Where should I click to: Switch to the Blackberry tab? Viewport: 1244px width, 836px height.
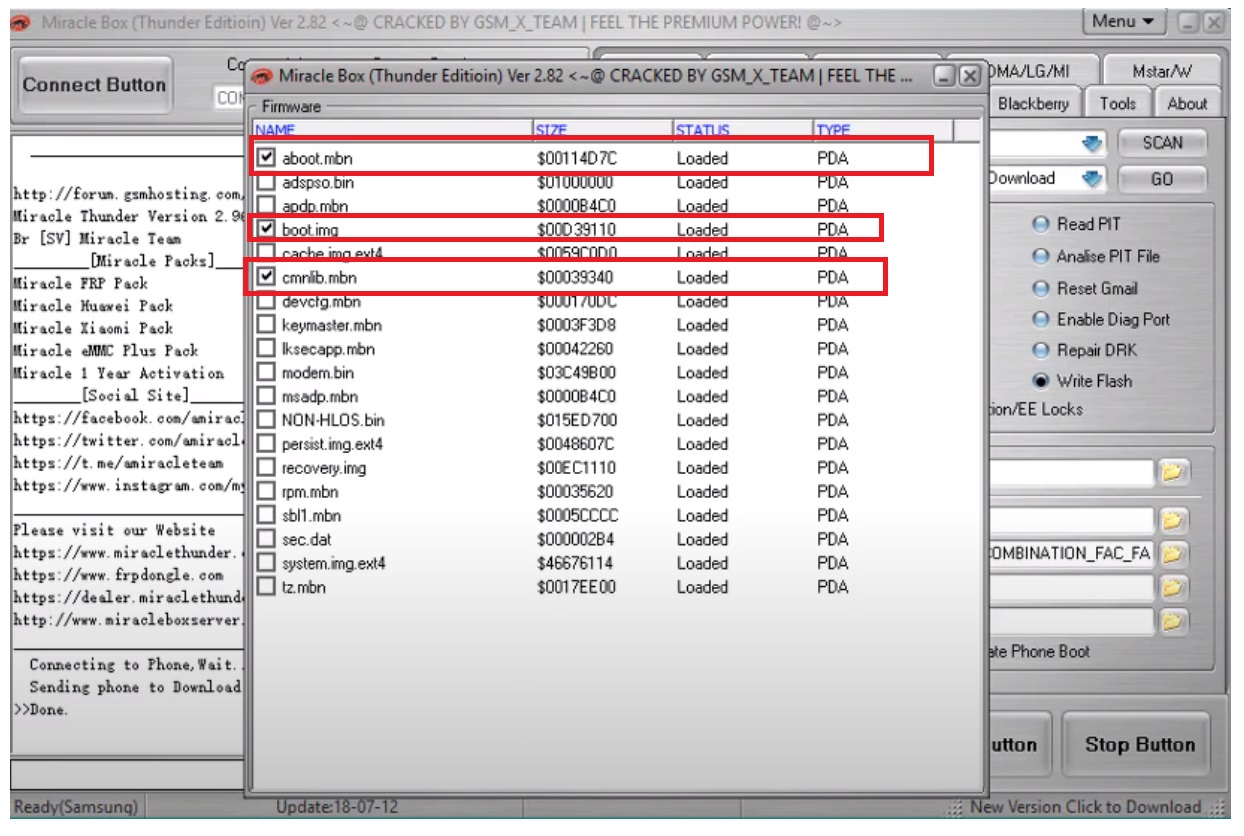point(1033,103)
